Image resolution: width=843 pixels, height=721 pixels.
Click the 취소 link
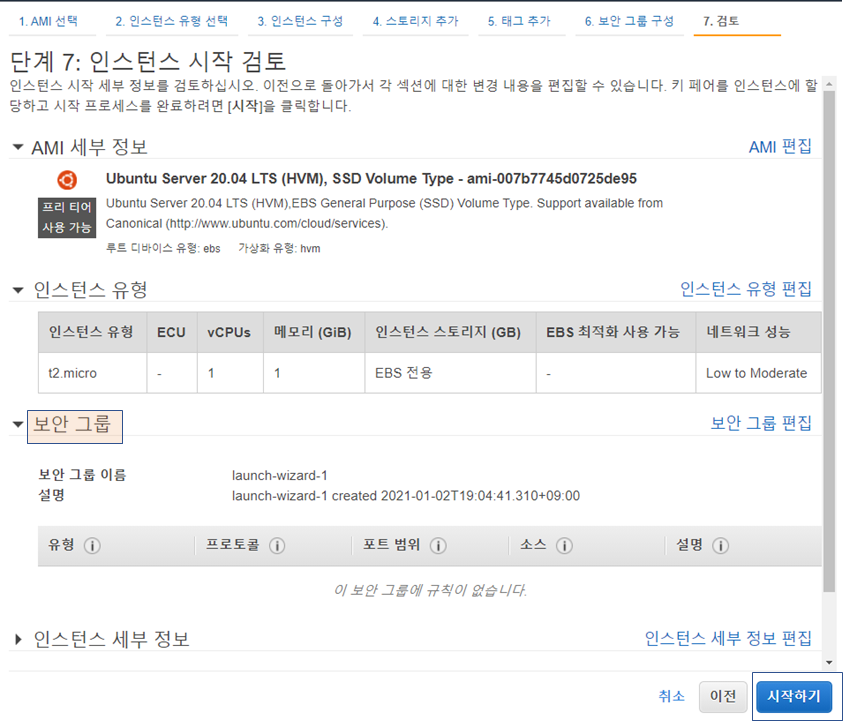click(671, 696)
